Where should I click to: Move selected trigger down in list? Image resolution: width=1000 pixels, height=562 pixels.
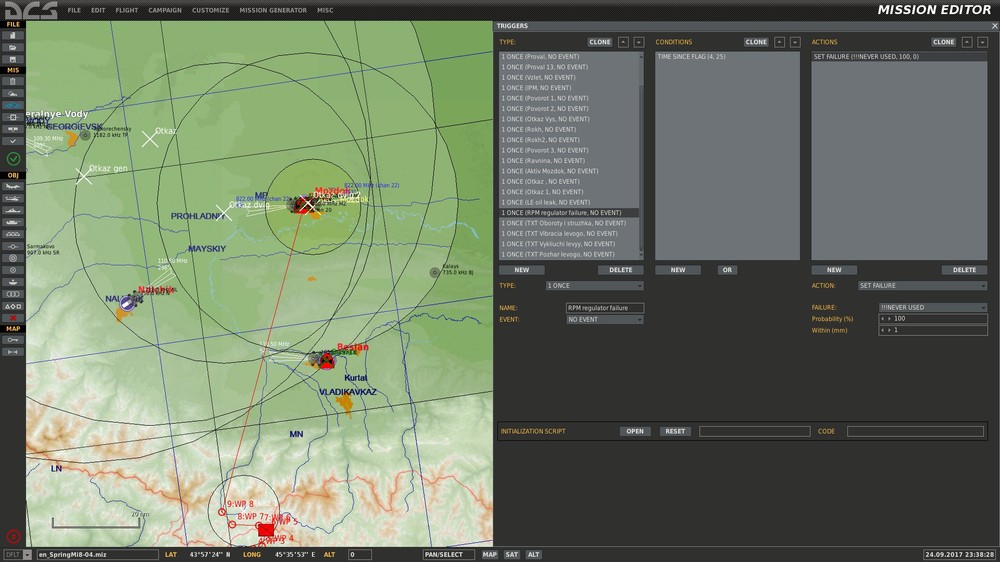point(638,42)
